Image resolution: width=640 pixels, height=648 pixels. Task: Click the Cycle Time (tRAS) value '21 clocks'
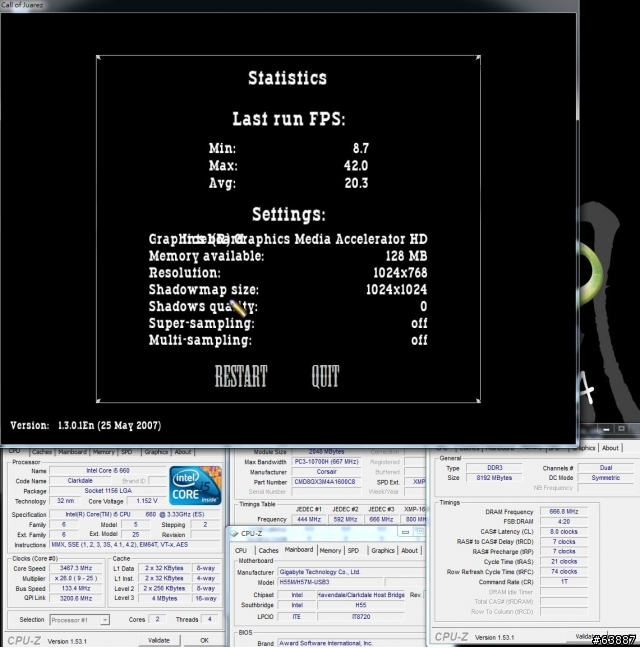pyautogui.click(x=564, y=562)
